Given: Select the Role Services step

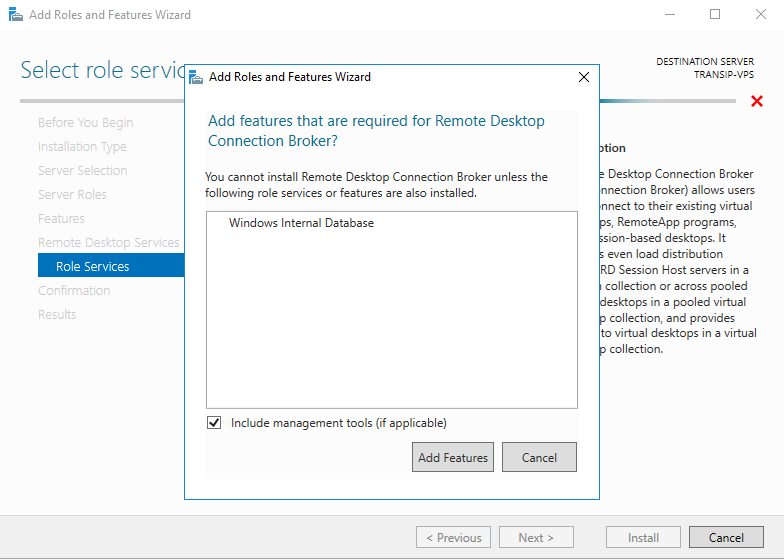Looking at the screenshot, I should click(111, 266).
